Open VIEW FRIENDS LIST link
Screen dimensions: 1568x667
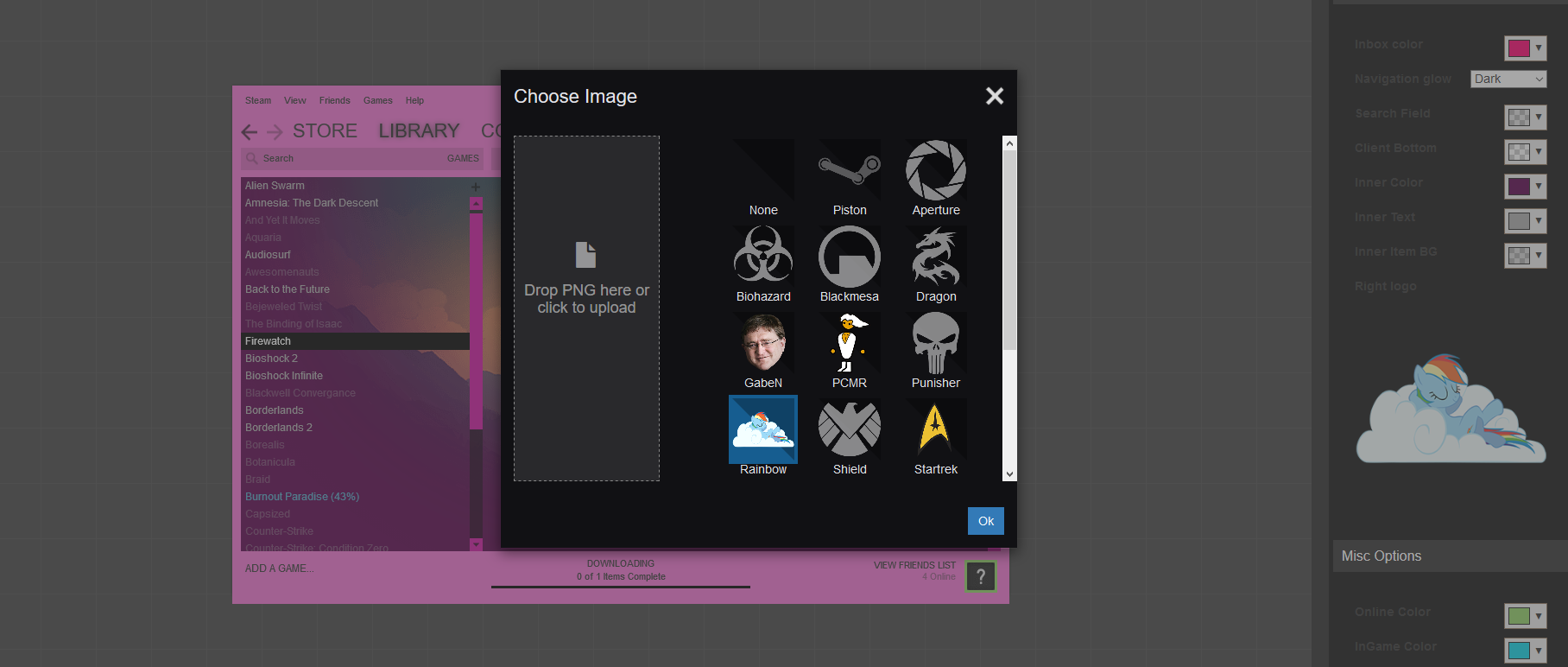(914, 565)
